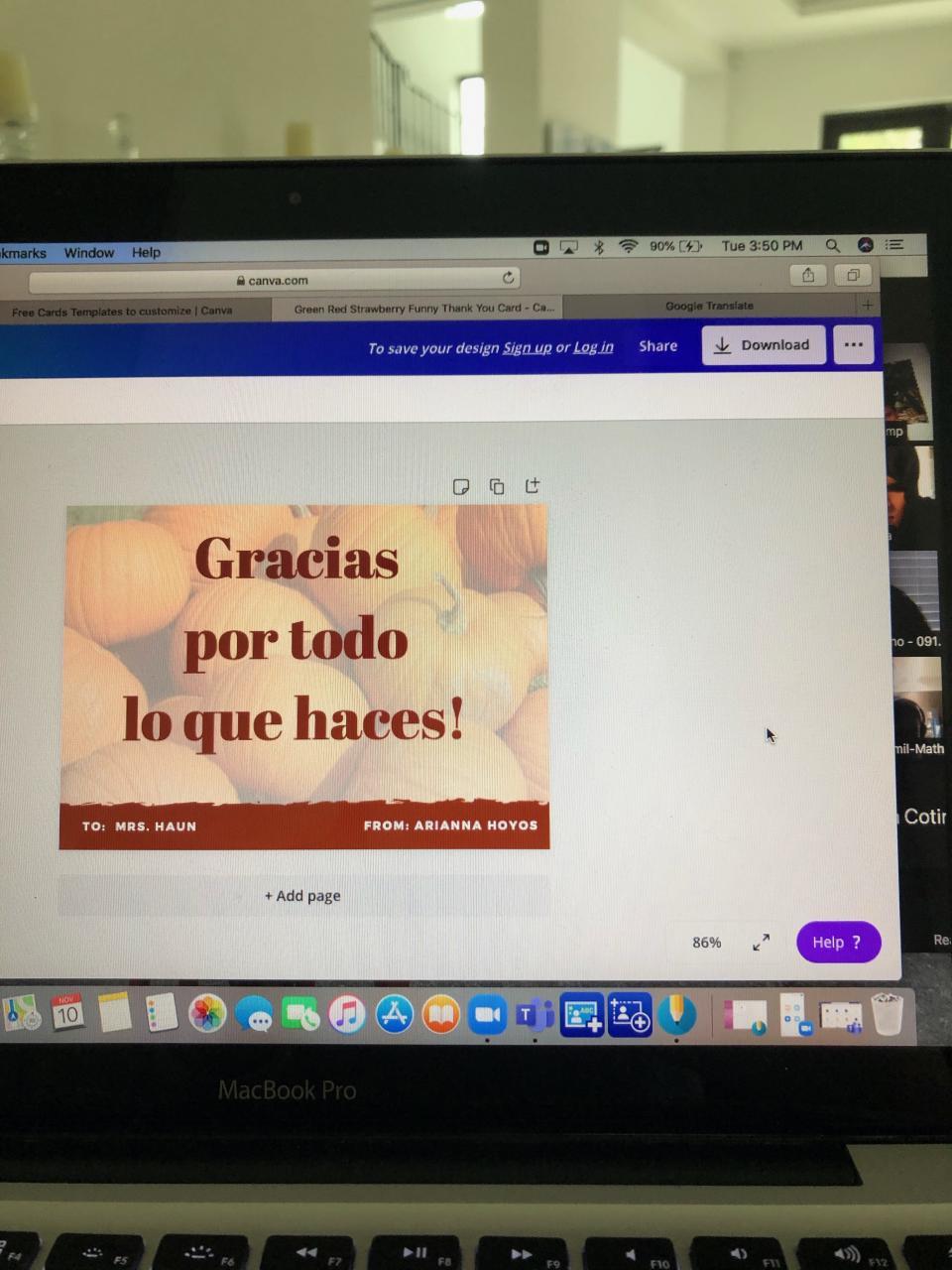
Task: Show battery status at 90%
Action: click(676, 246)
